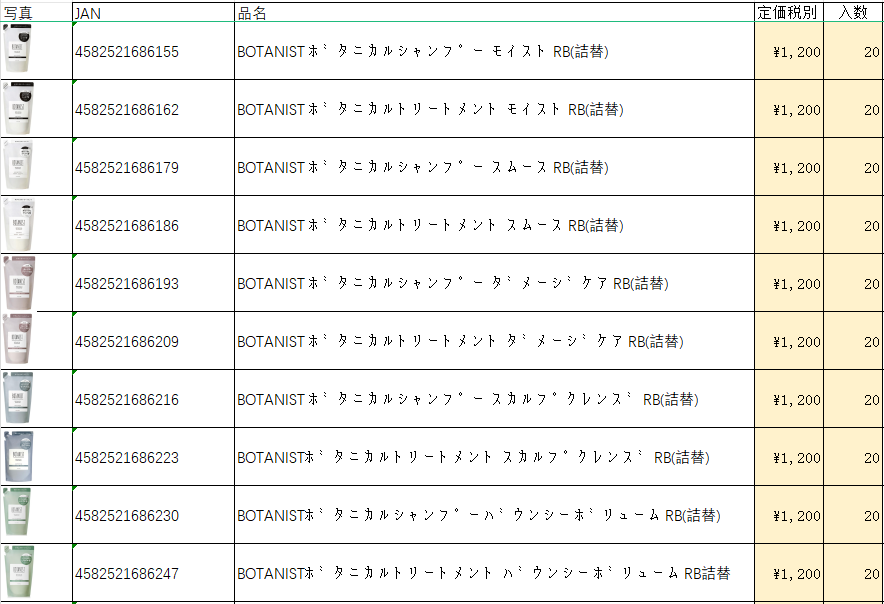
Task: Select product name ボタニカルシャンプー スムース RB(詰替)
Action: 494,167
